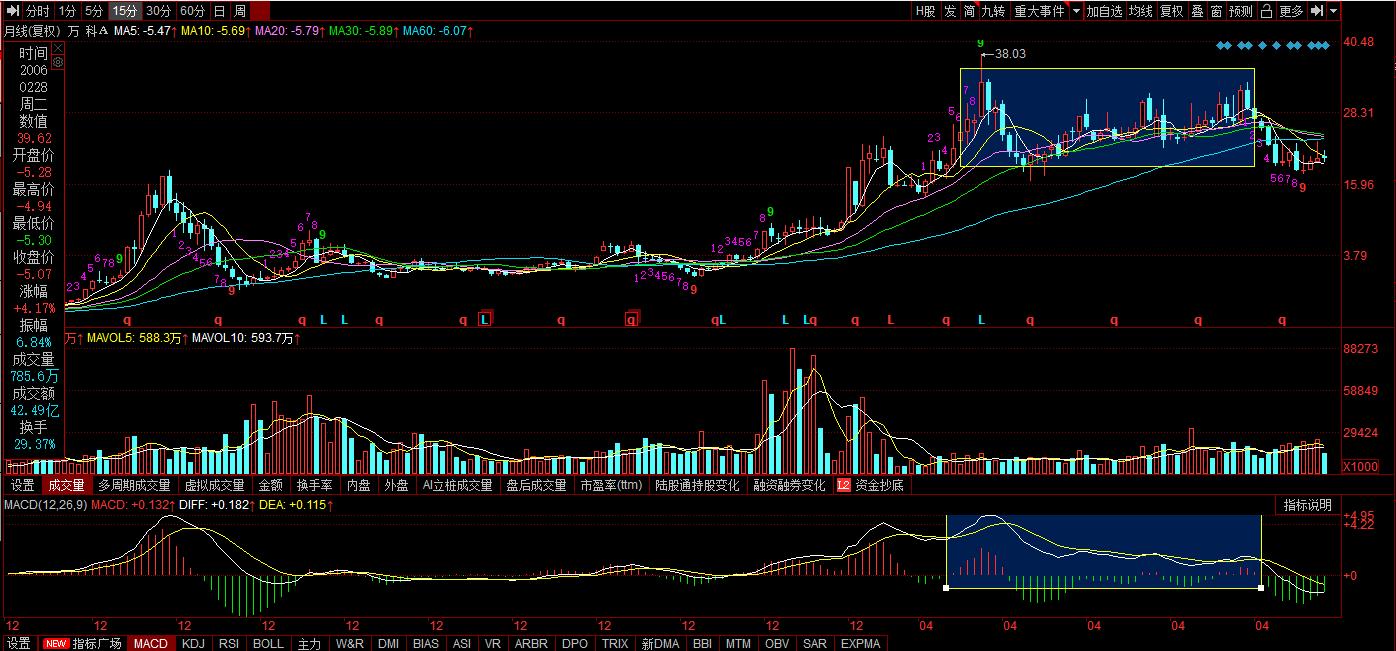Click the boxed q event marker
The height and width of the screenshot is (651, 1396).
click(x=631, y=320)
